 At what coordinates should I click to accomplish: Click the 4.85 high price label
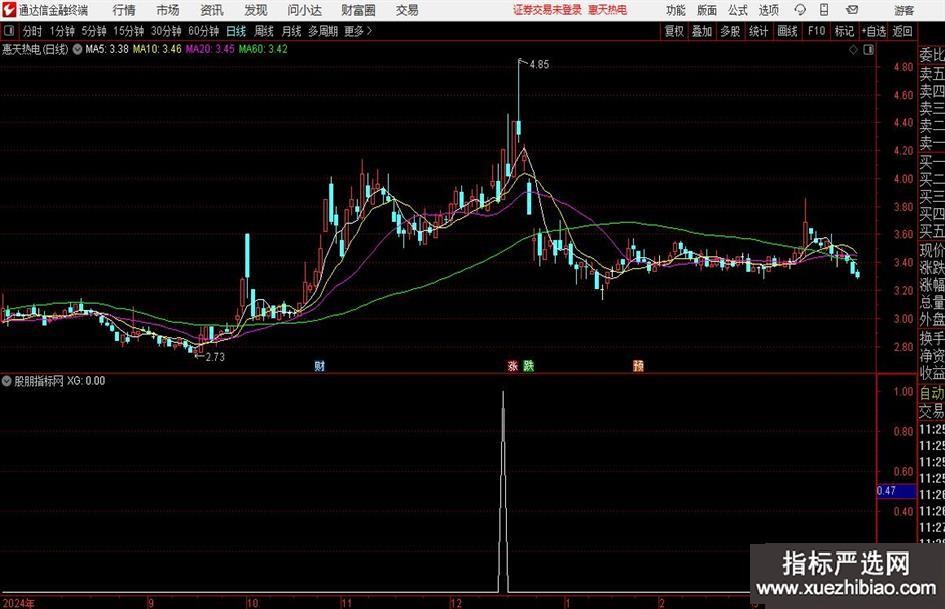(539, 65)
